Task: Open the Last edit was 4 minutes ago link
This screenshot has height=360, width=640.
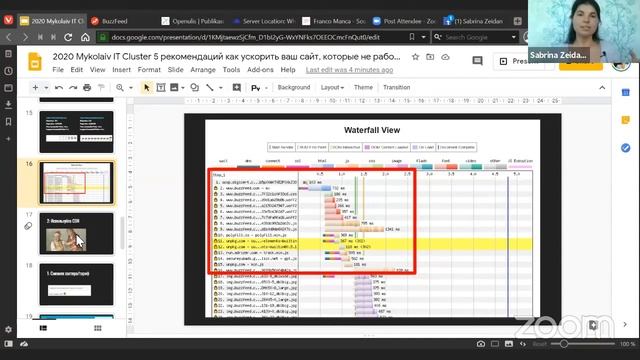Action: coord(349,70)
